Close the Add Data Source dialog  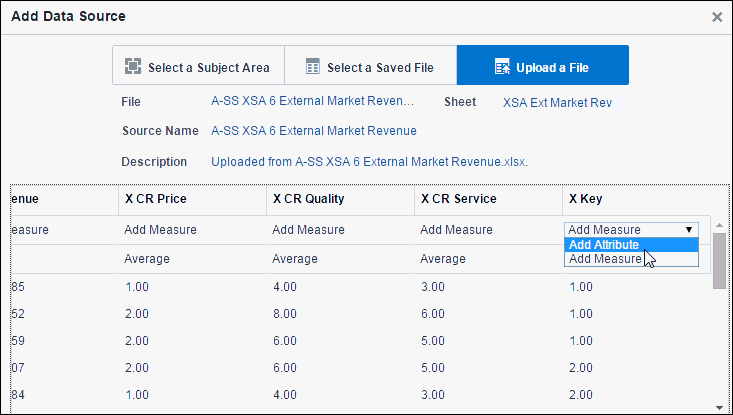(x=717, y=17)
